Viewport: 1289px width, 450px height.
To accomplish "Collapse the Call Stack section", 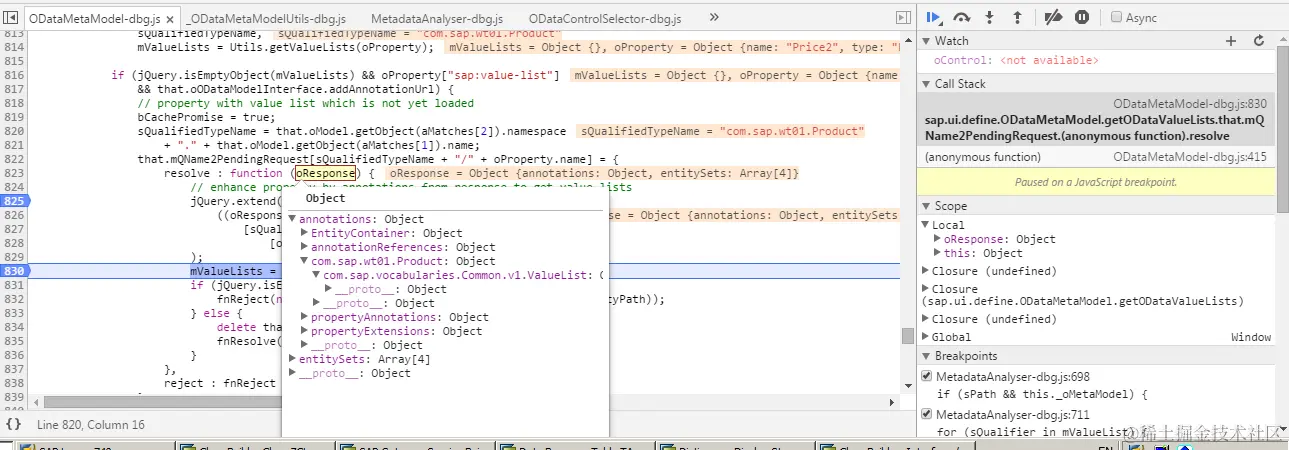I will [x=926, y=84].
